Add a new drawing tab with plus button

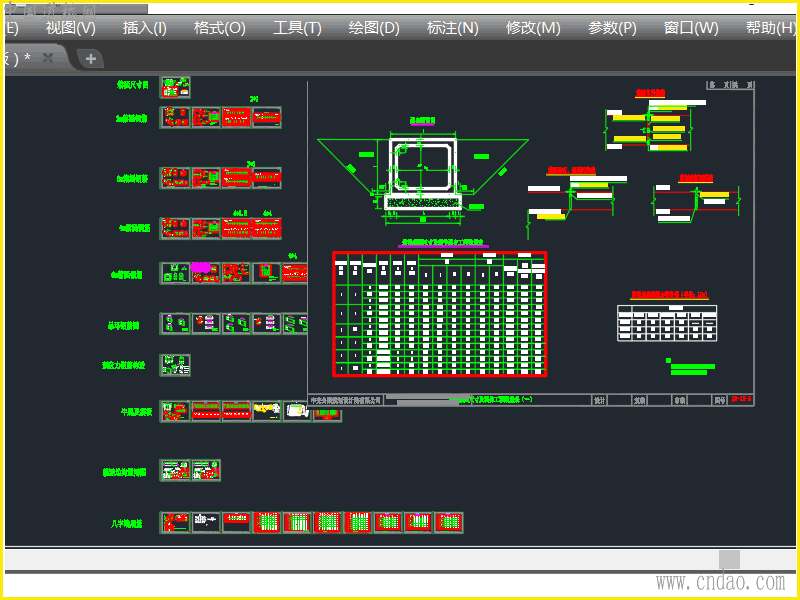(90, 58)
